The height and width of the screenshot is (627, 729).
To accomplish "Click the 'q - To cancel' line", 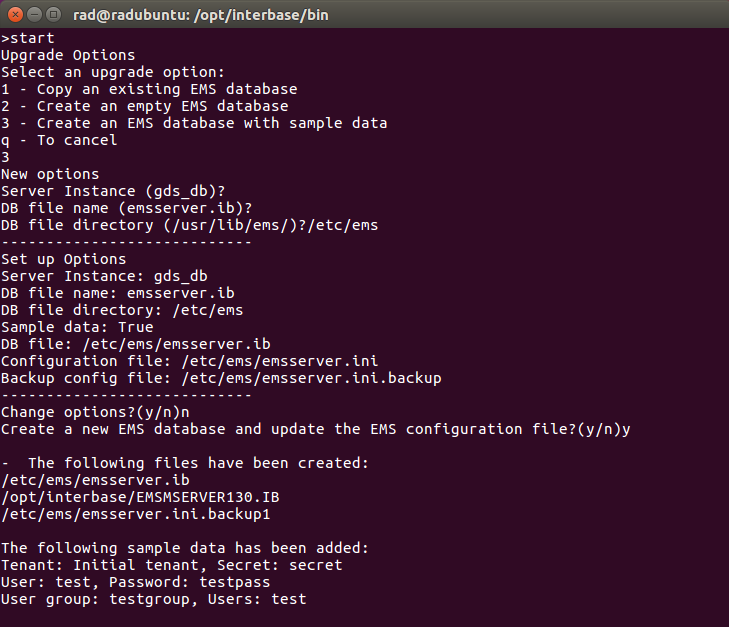I will tap(59, 140).
